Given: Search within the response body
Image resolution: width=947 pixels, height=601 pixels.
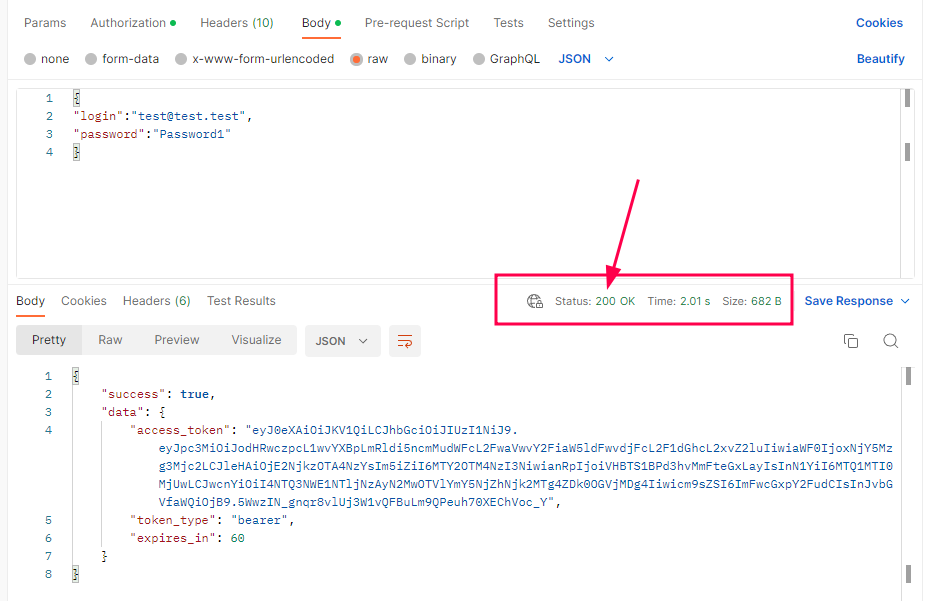Looking at the screenshot, I should point(891,341).
